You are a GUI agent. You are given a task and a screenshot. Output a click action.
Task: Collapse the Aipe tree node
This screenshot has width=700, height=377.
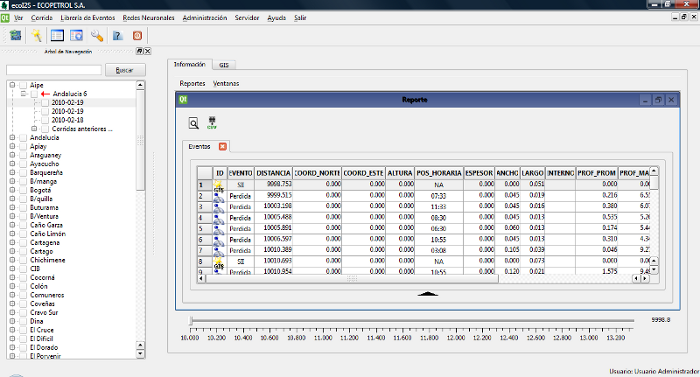pyautogui.click(x=12, y=85)
